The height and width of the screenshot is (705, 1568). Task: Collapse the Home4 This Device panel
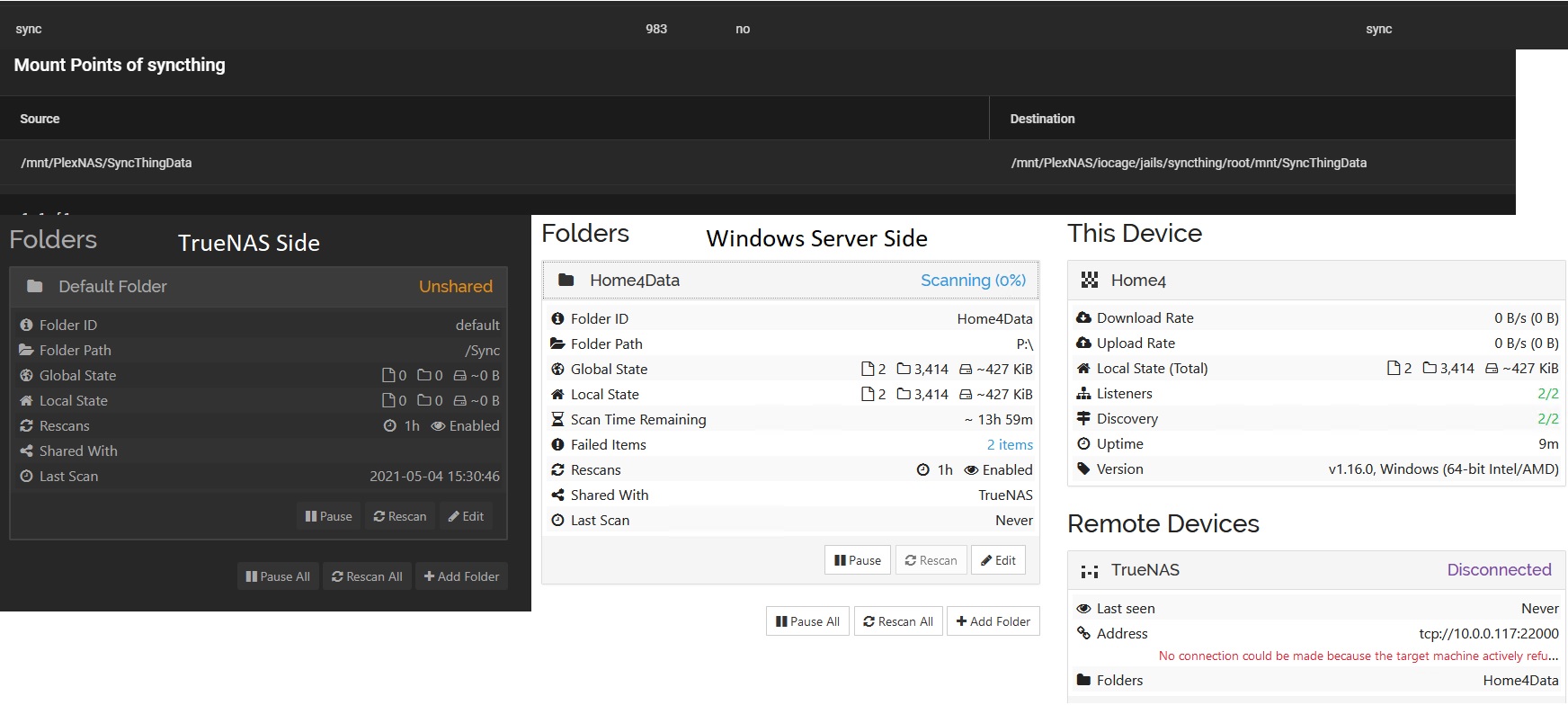pyautogui.click(x=1315, y=281)
